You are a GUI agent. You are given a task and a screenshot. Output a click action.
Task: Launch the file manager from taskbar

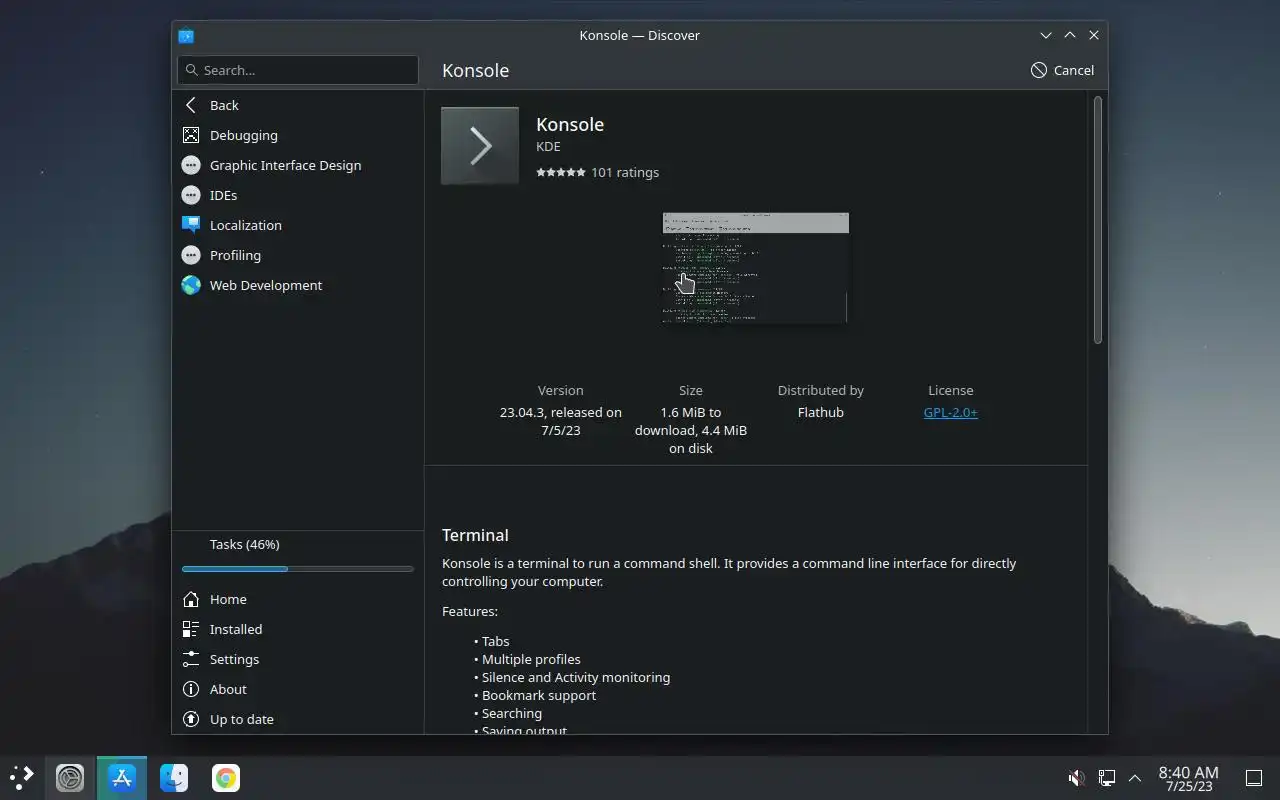coord(174,777)
